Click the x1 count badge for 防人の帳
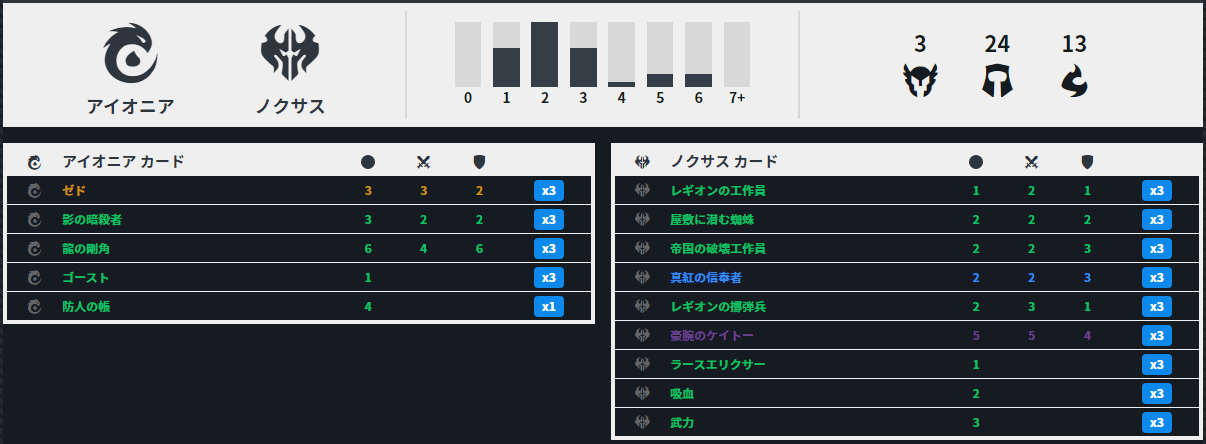 point(548,306)
